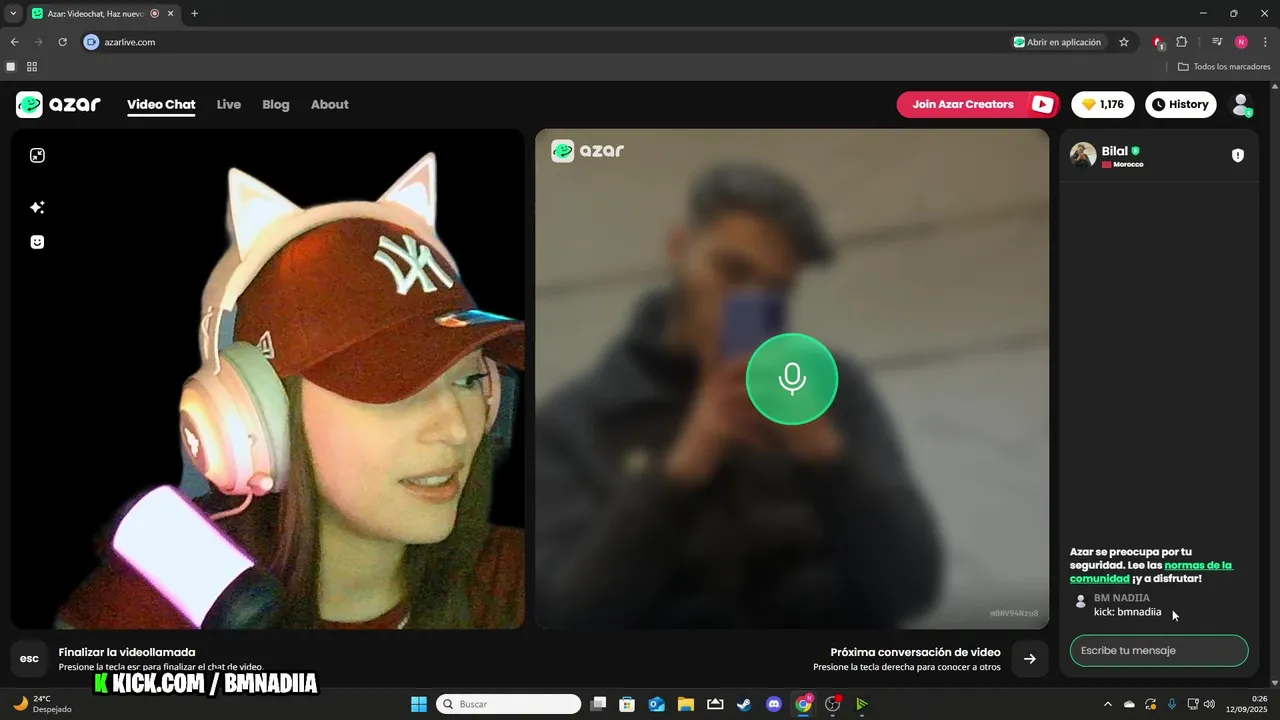1280x720 pixels.
Task: Skip to next video conversation arrow
Action: (1030, 658)
